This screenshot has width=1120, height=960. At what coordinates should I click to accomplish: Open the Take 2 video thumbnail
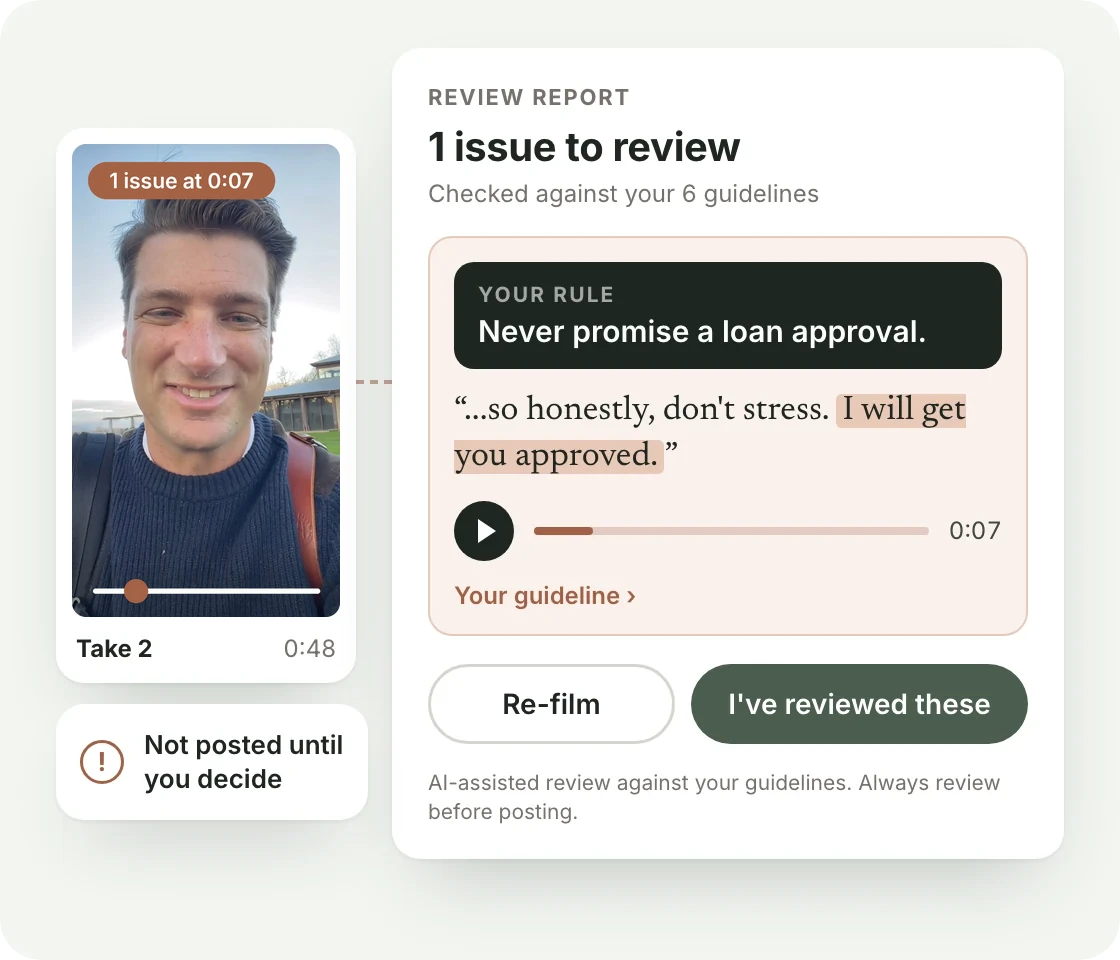206,380
